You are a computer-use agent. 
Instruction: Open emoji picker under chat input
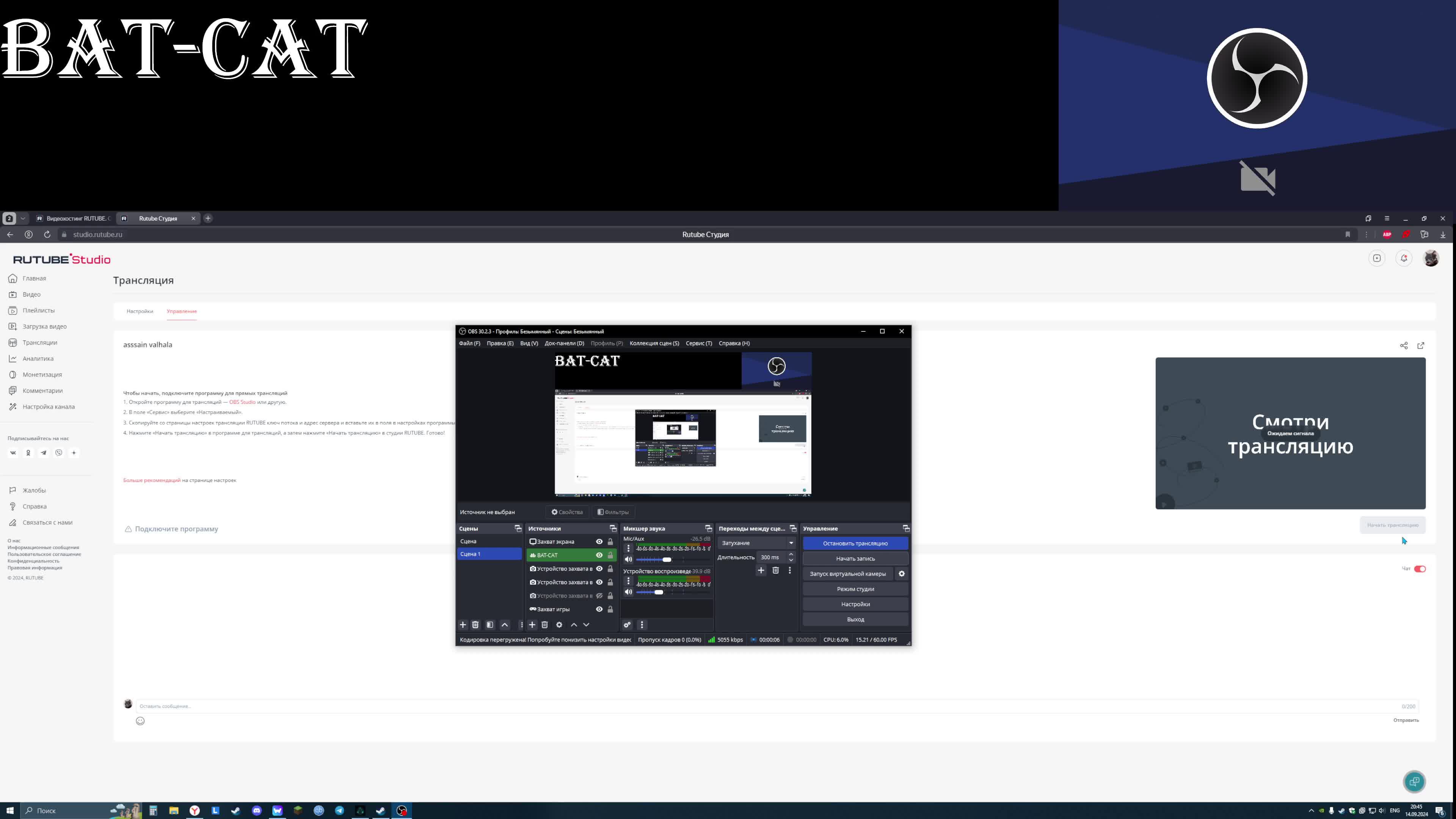tap(140, 721)
